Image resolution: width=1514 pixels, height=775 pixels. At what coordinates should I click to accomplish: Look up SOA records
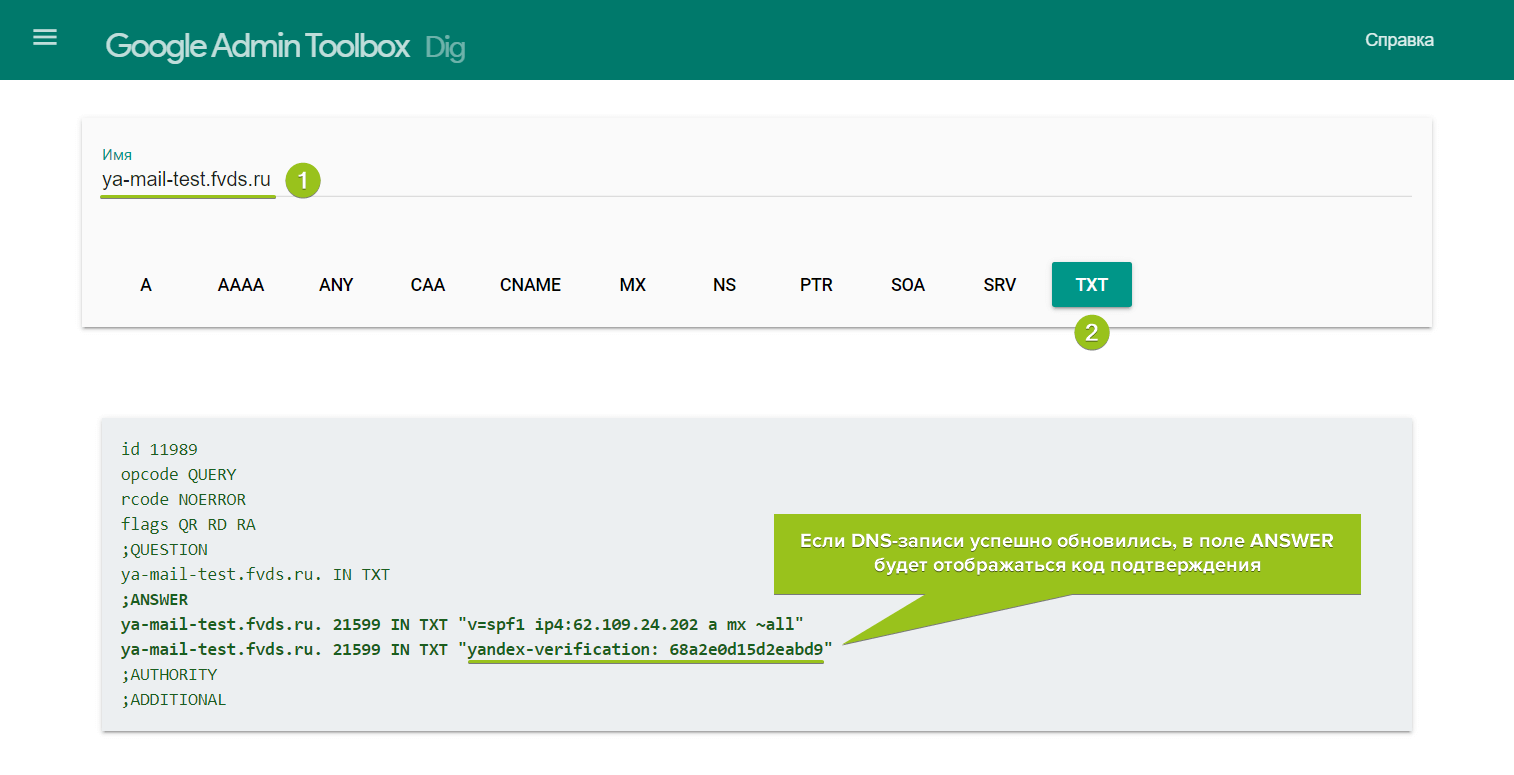[908, 285]
